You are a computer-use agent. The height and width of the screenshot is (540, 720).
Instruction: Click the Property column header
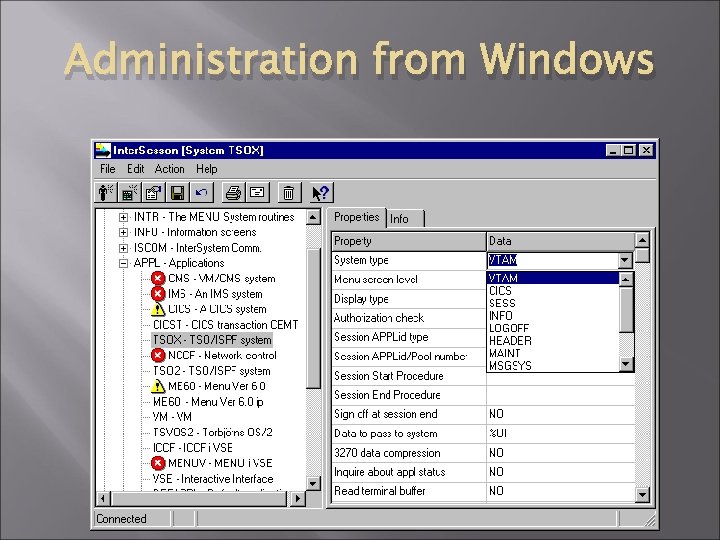[409, 241]
